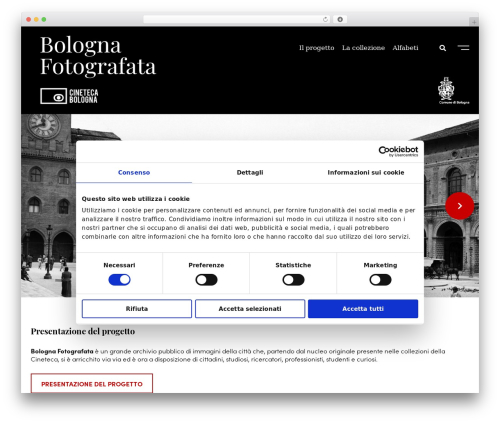
Task: Enable the Statistiche cookie switch
Action: point(293,280)
